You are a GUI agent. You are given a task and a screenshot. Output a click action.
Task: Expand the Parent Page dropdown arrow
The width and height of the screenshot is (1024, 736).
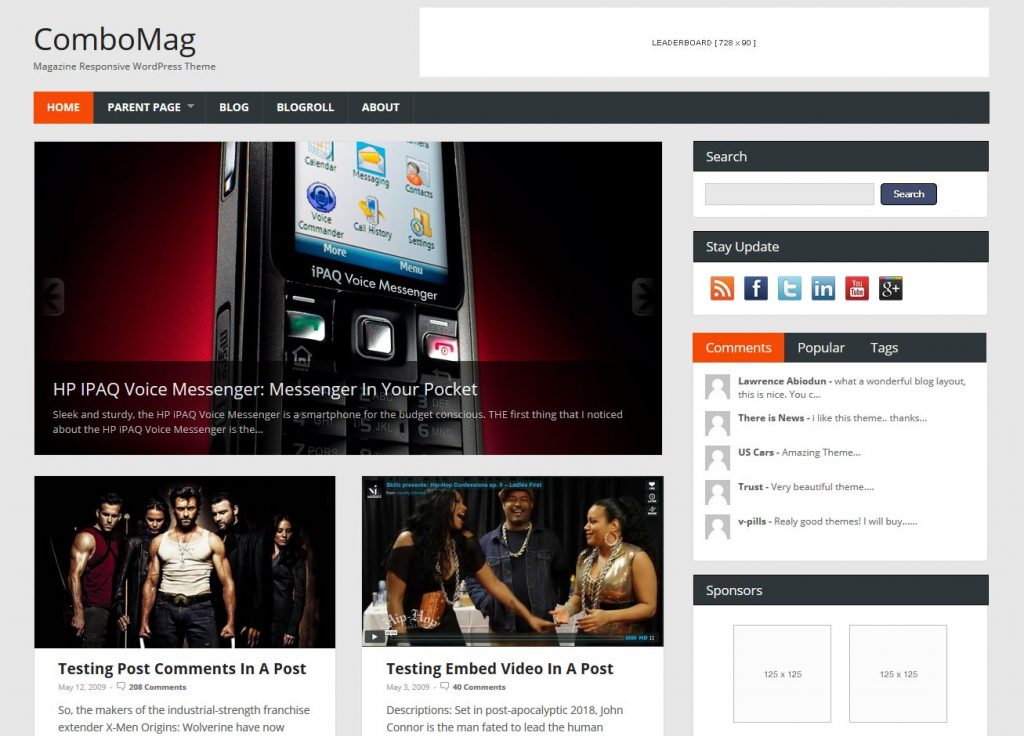coord(191,106)
